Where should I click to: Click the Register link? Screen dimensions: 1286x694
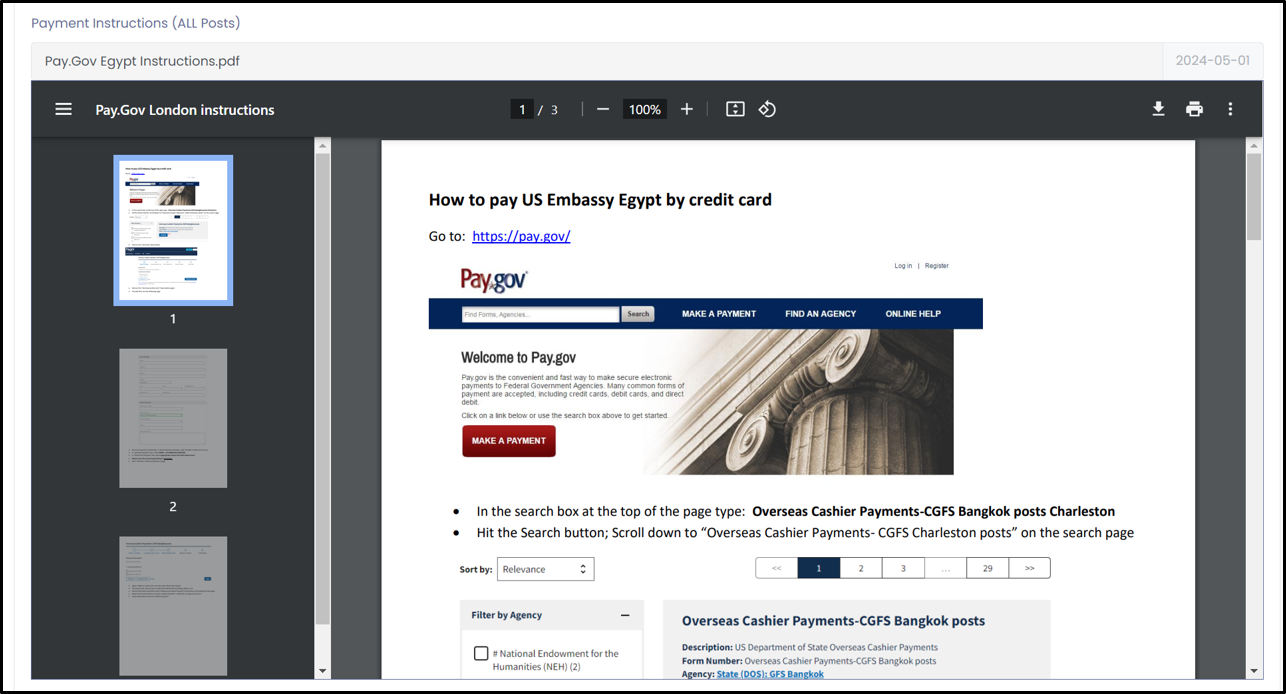[x=937, y=266]
